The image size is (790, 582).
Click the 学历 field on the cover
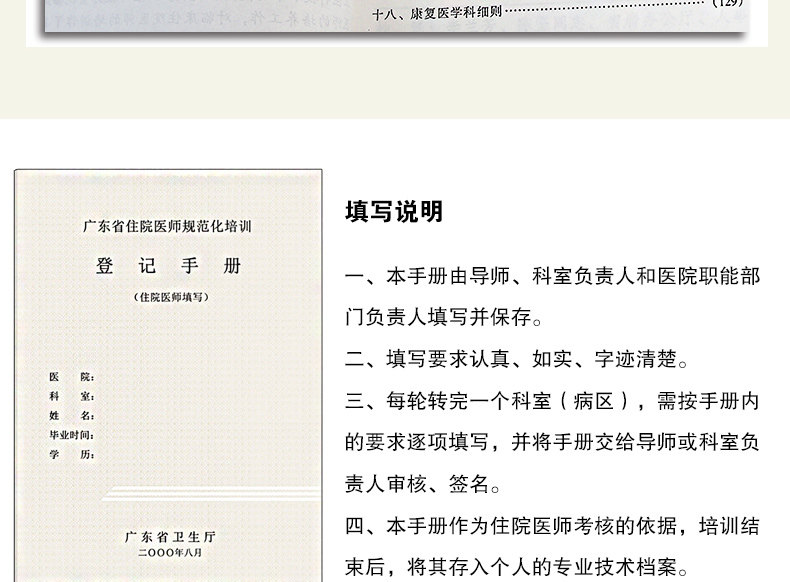click(x=72, y=455)
